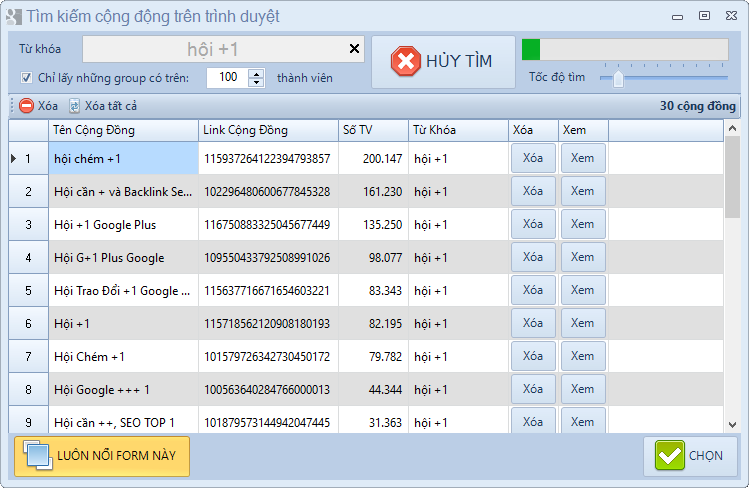Click member count cell 200.147

[x=373, y=158]
